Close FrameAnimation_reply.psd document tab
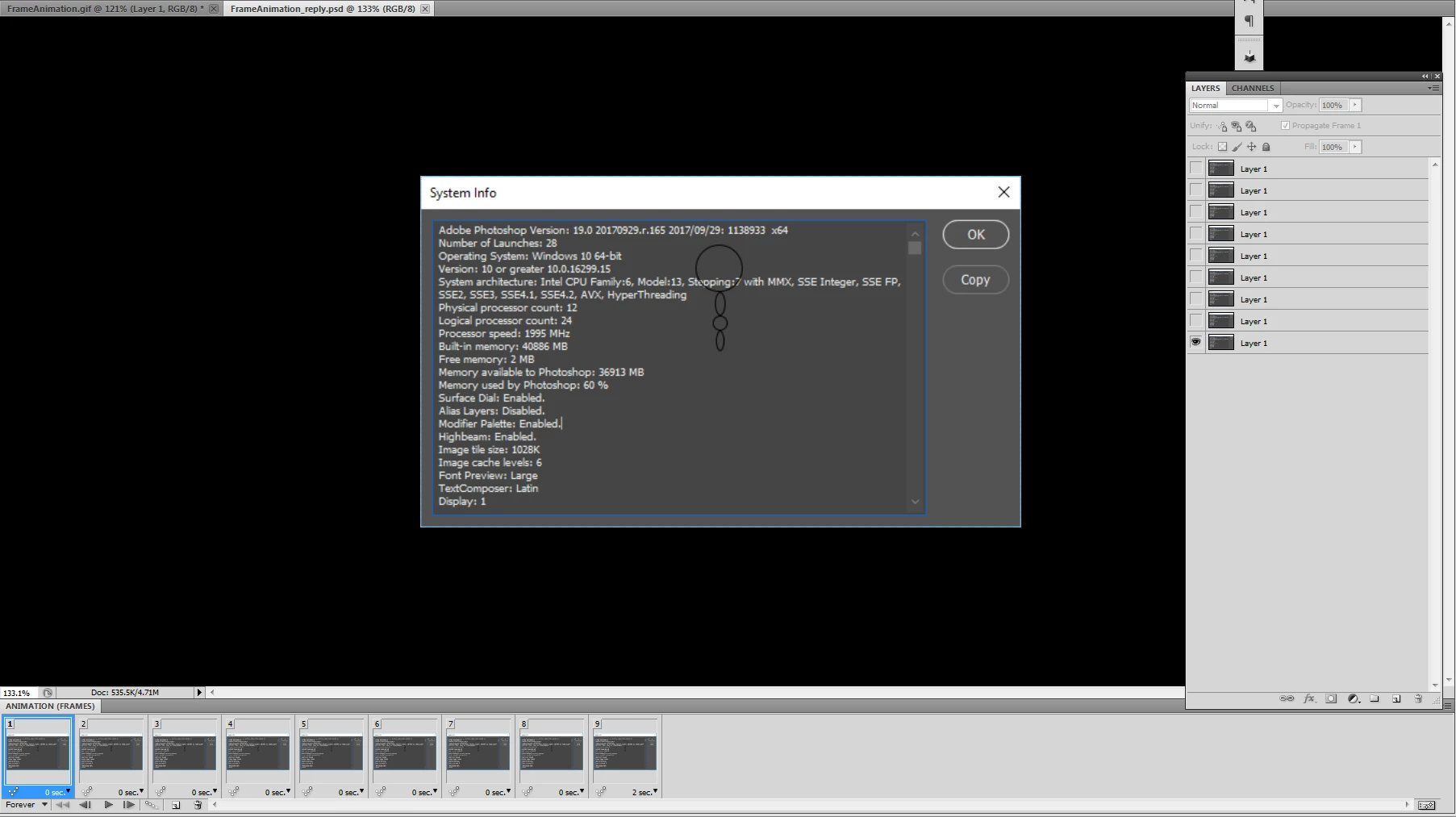Viewport: 1456px width, 817px height. coord(424,9)
